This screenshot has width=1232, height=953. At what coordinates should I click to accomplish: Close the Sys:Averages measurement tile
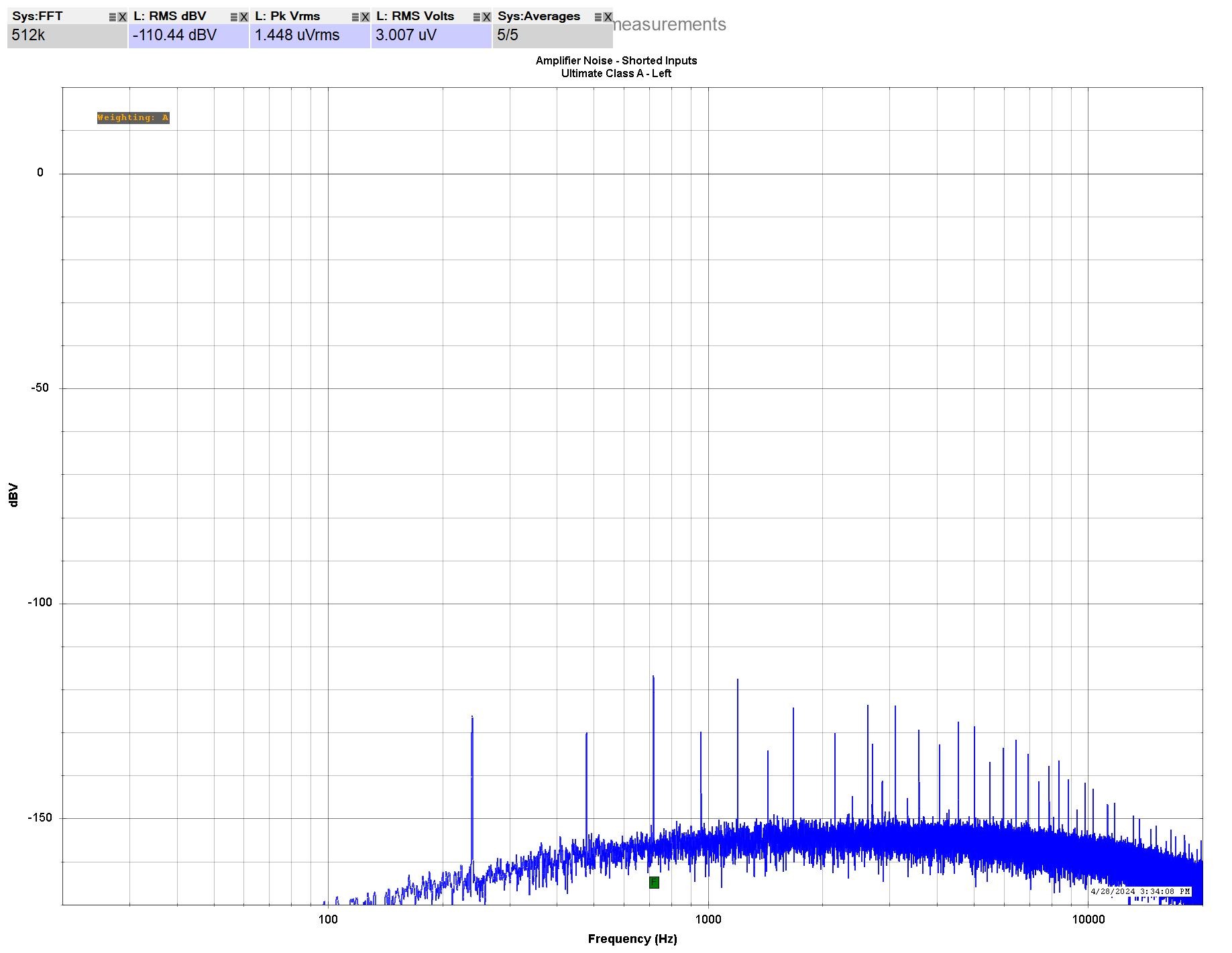[608, 17]
